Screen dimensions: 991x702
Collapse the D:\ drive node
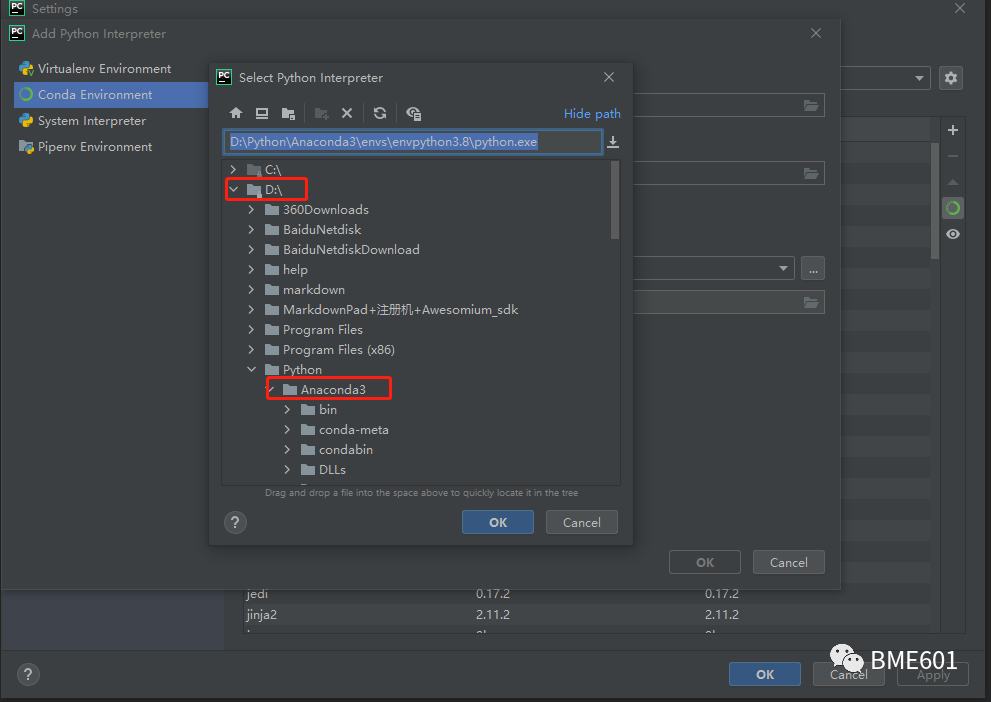pyautogui.click(x=233, y=189)
